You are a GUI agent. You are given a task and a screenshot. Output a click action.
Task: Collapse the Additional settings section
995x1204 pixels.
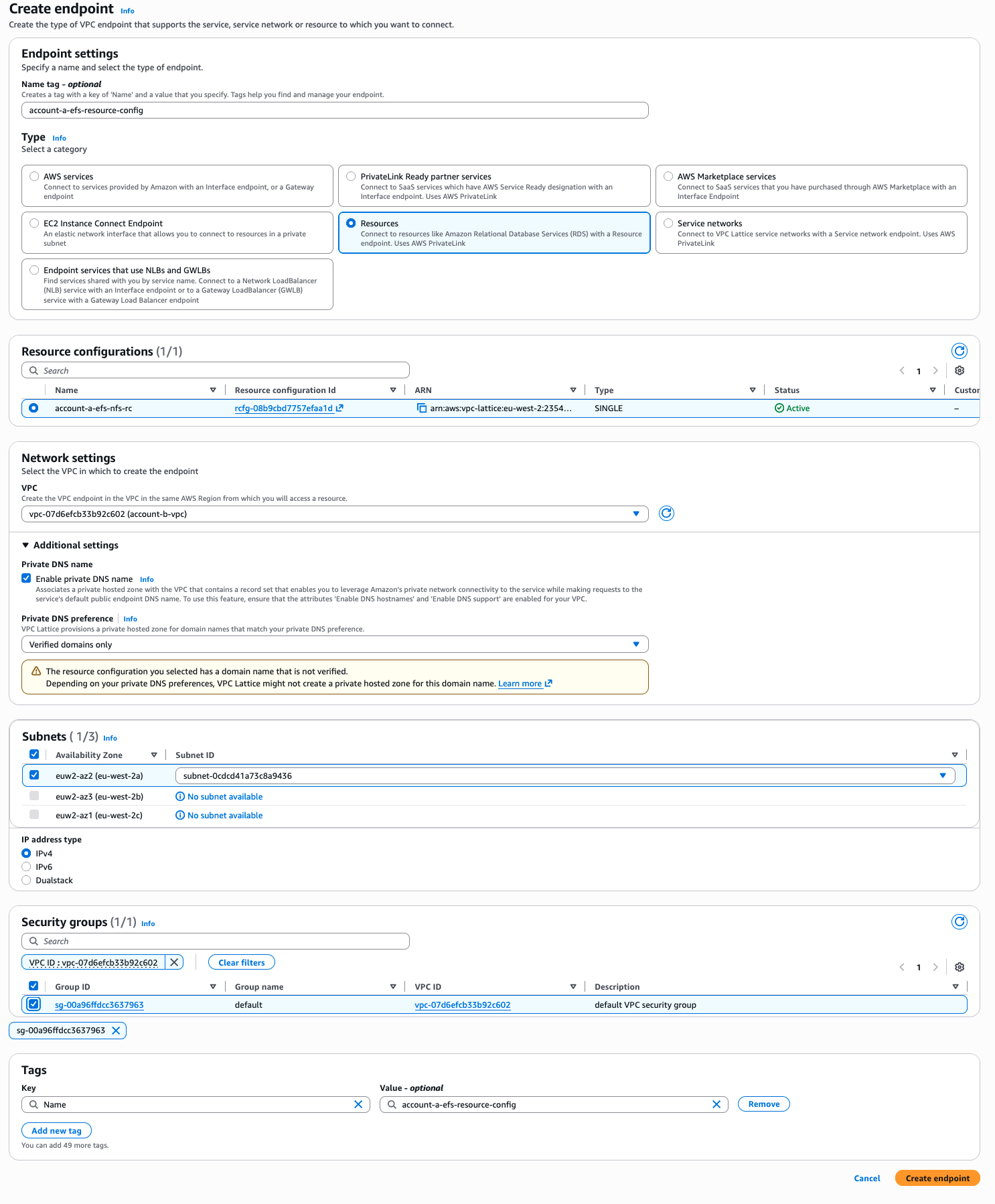[25, 545]
